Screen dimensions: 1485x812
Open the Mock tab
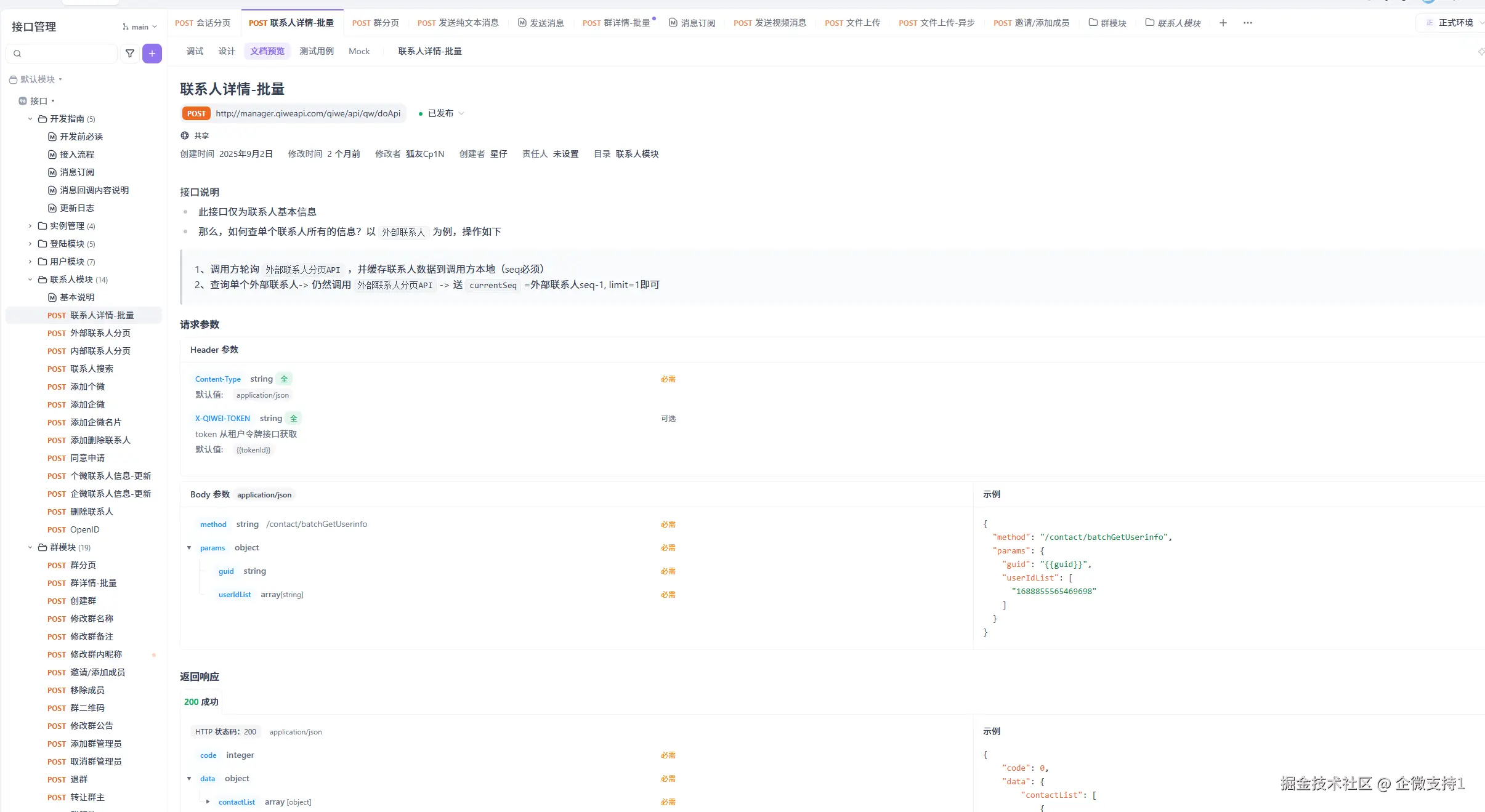[x=359, y=51]
